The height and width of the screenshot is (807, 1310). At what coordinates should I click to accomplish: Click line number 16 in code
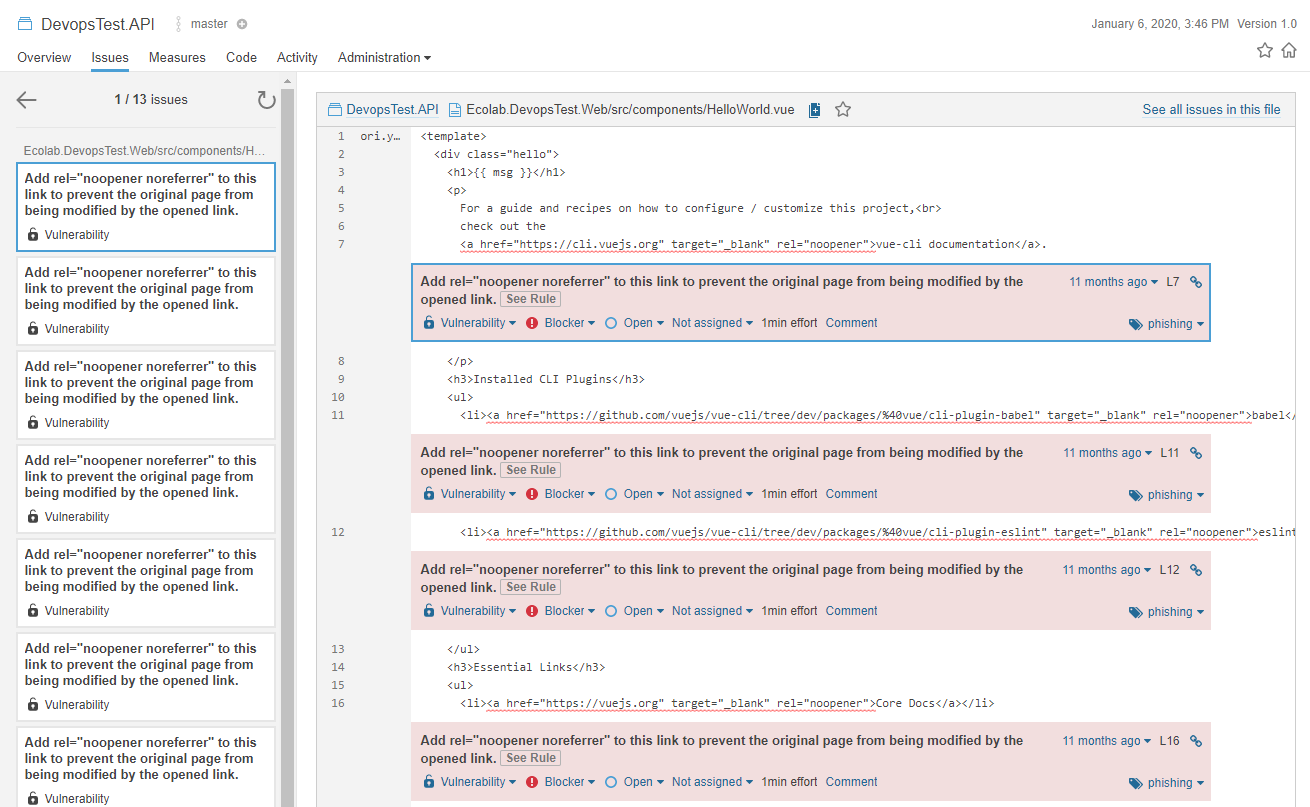pos(338,703)
